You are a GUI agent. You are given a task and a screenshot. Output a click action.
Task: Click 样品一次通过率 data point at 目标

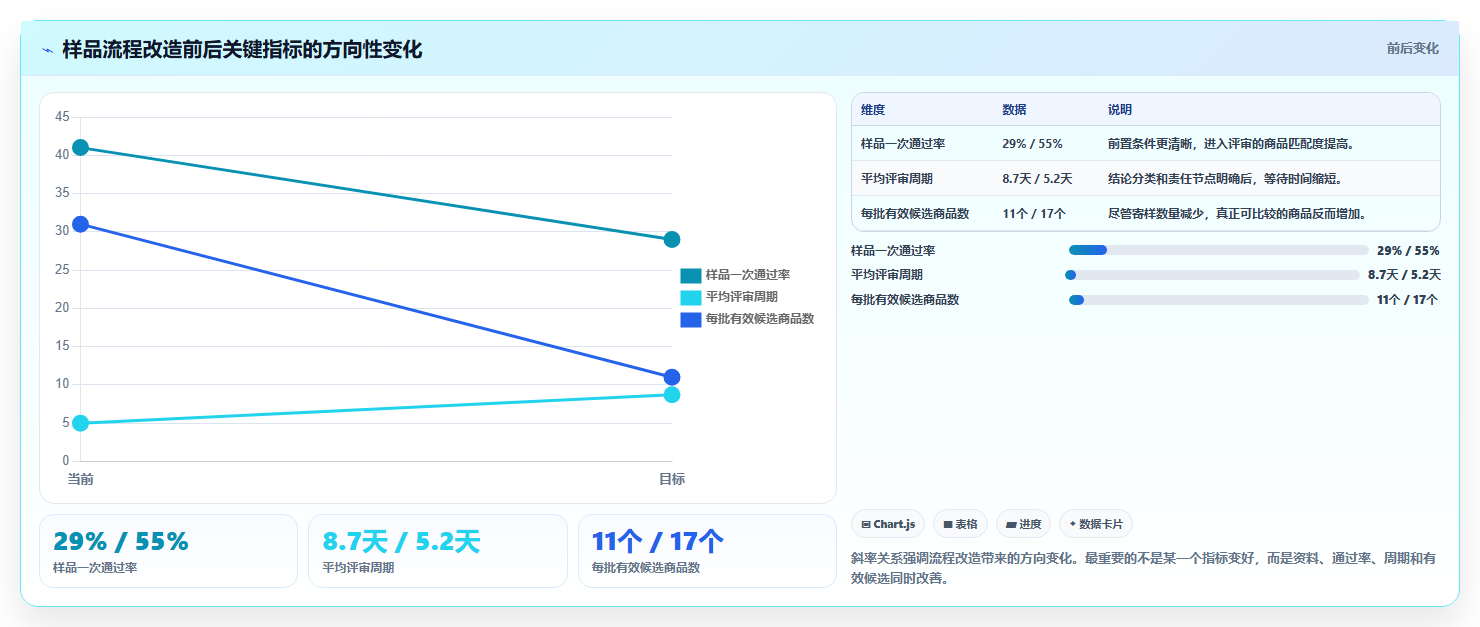tap(672, 239)
